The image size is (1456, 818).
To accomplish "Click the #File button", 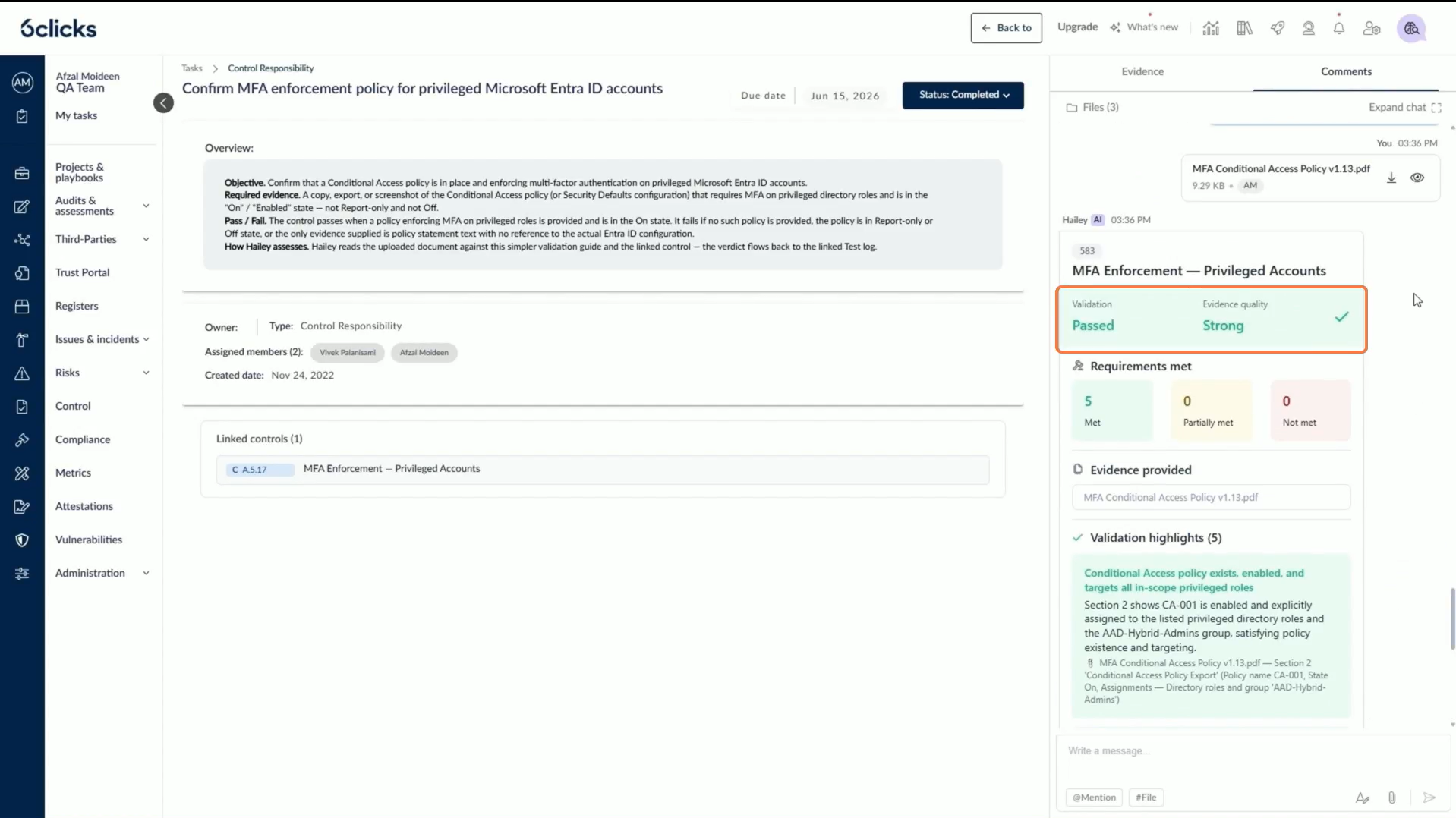I will [1146, 798].
